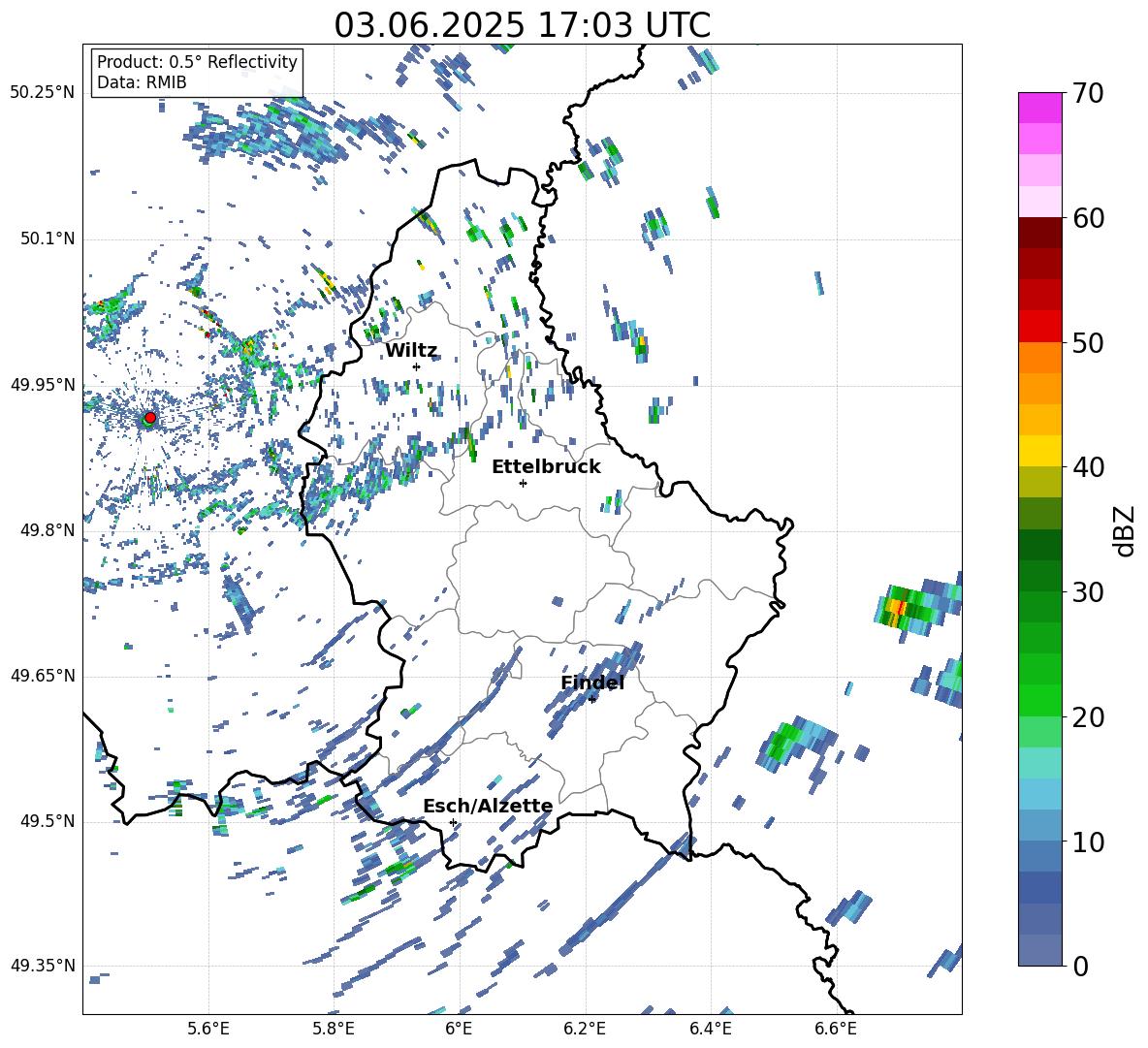Image resolution: width=1148 pixels, height=1048 pixels.
Task: Click the 49.35°N latitude label
Action: (x=43, y=966)
